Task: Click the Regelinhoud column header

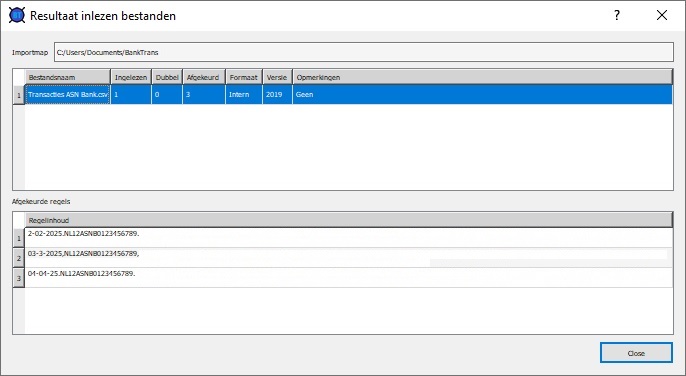Action: (x=349, y=220)
